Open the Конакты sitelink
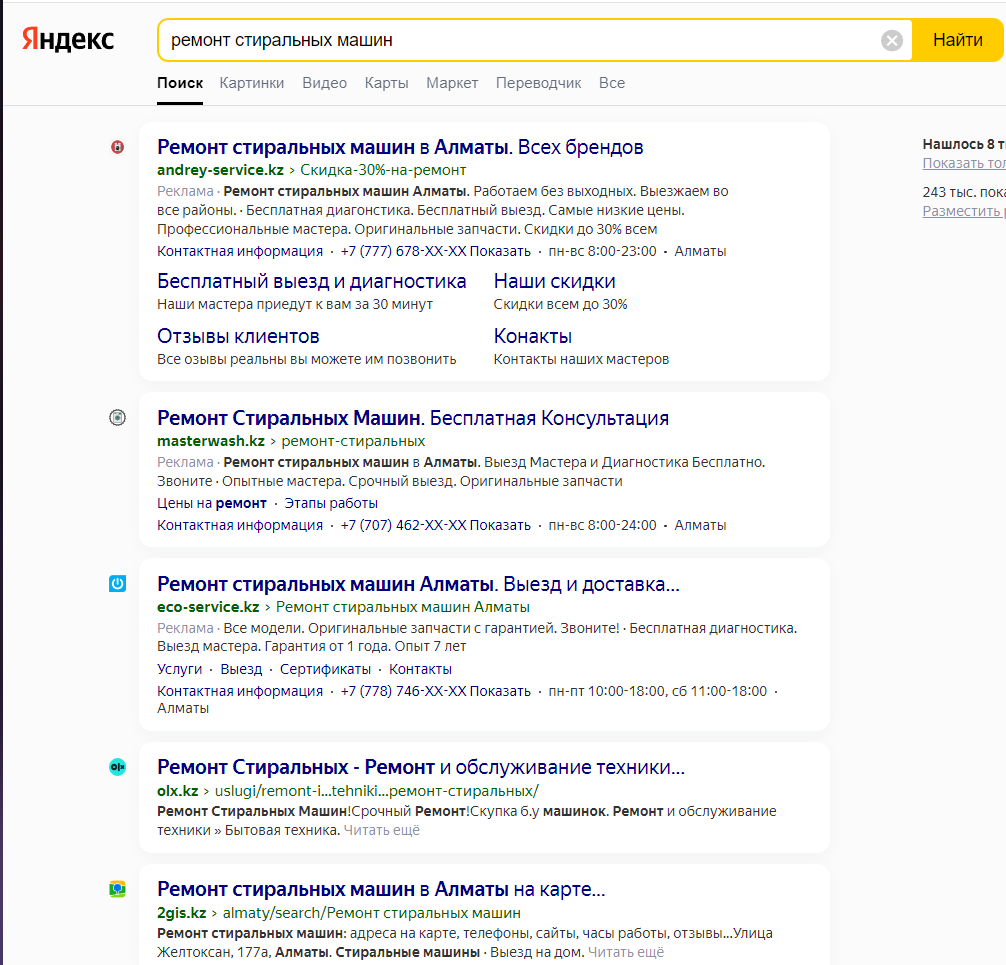The width and height of the screenshot is (1006, 965). (x=533, y=336)
